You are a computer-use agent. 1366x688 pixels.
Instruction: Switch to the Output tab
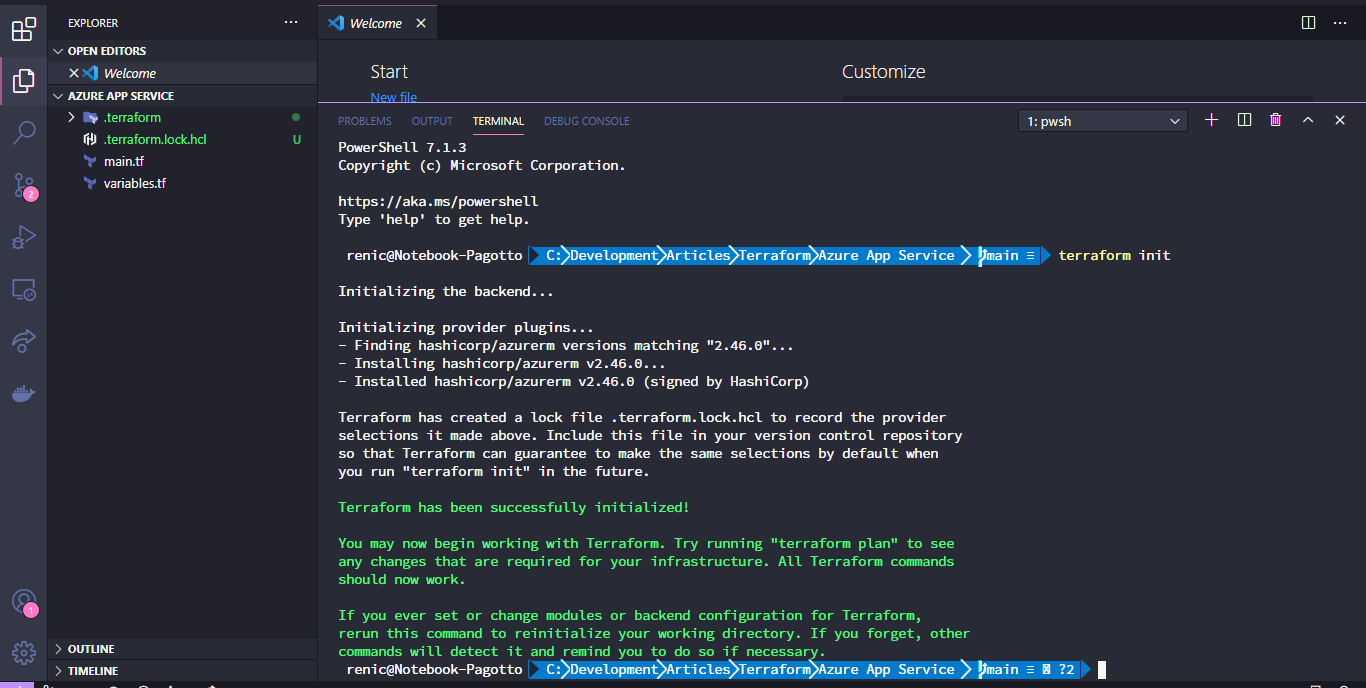point(432,121)
